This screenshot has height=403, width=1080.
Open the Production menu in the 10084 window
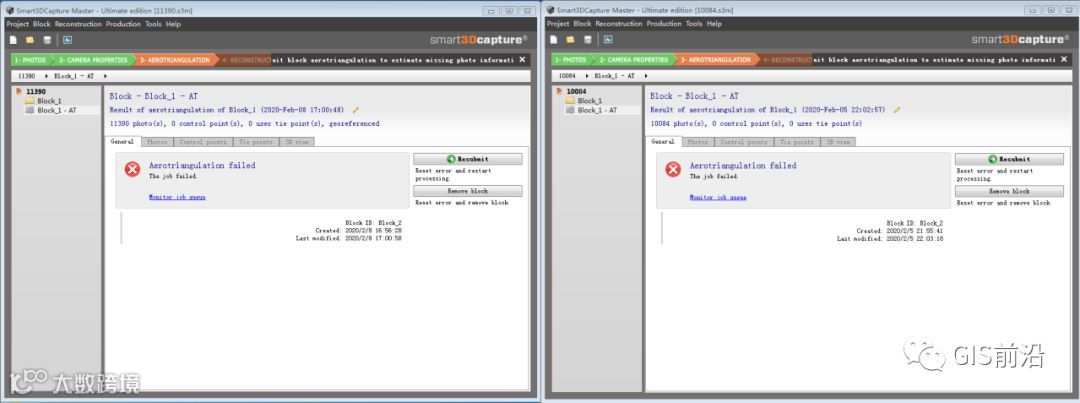click(664, 24)
